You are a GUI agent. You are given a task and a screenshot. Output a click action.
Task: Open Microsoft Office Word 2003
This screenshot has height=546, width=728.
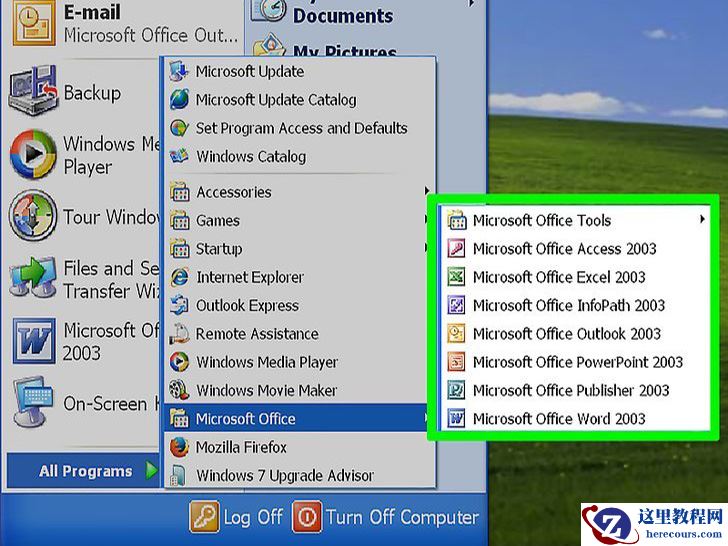(x=574, y=418)
